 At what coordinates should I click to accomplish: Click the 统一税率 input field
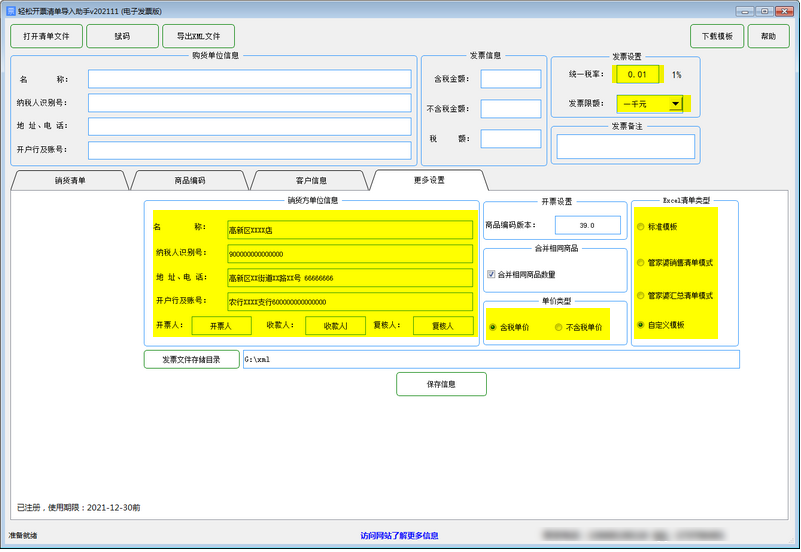point(637,75)
